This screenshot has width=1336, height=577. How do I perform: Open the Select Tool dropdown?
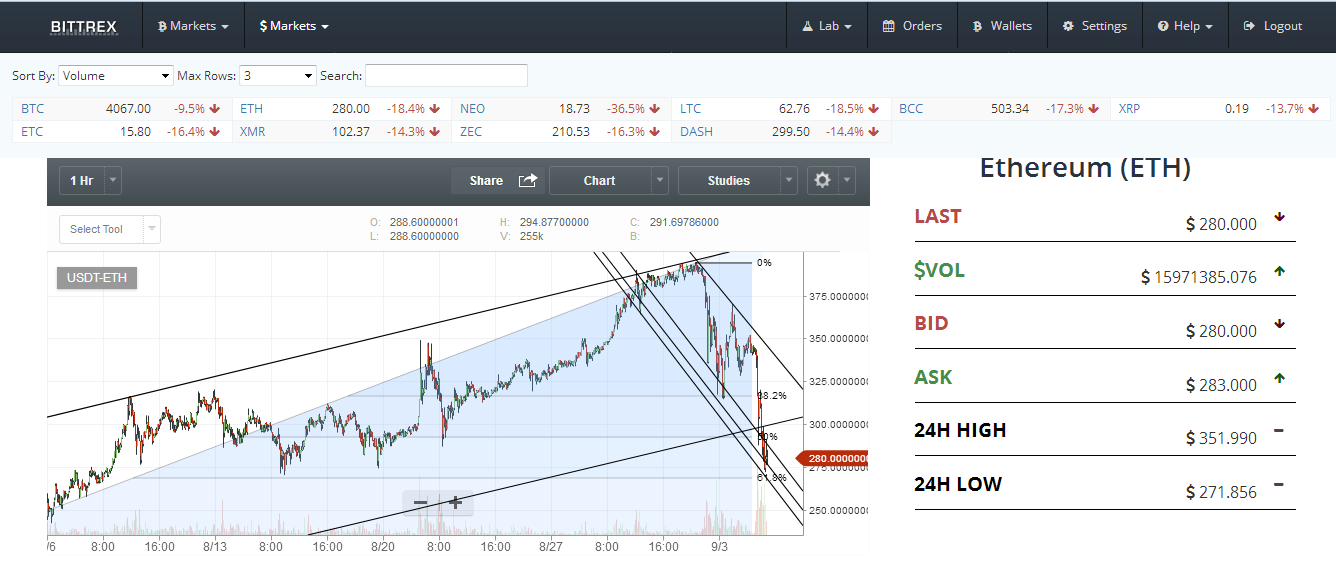tap(110, 229)
